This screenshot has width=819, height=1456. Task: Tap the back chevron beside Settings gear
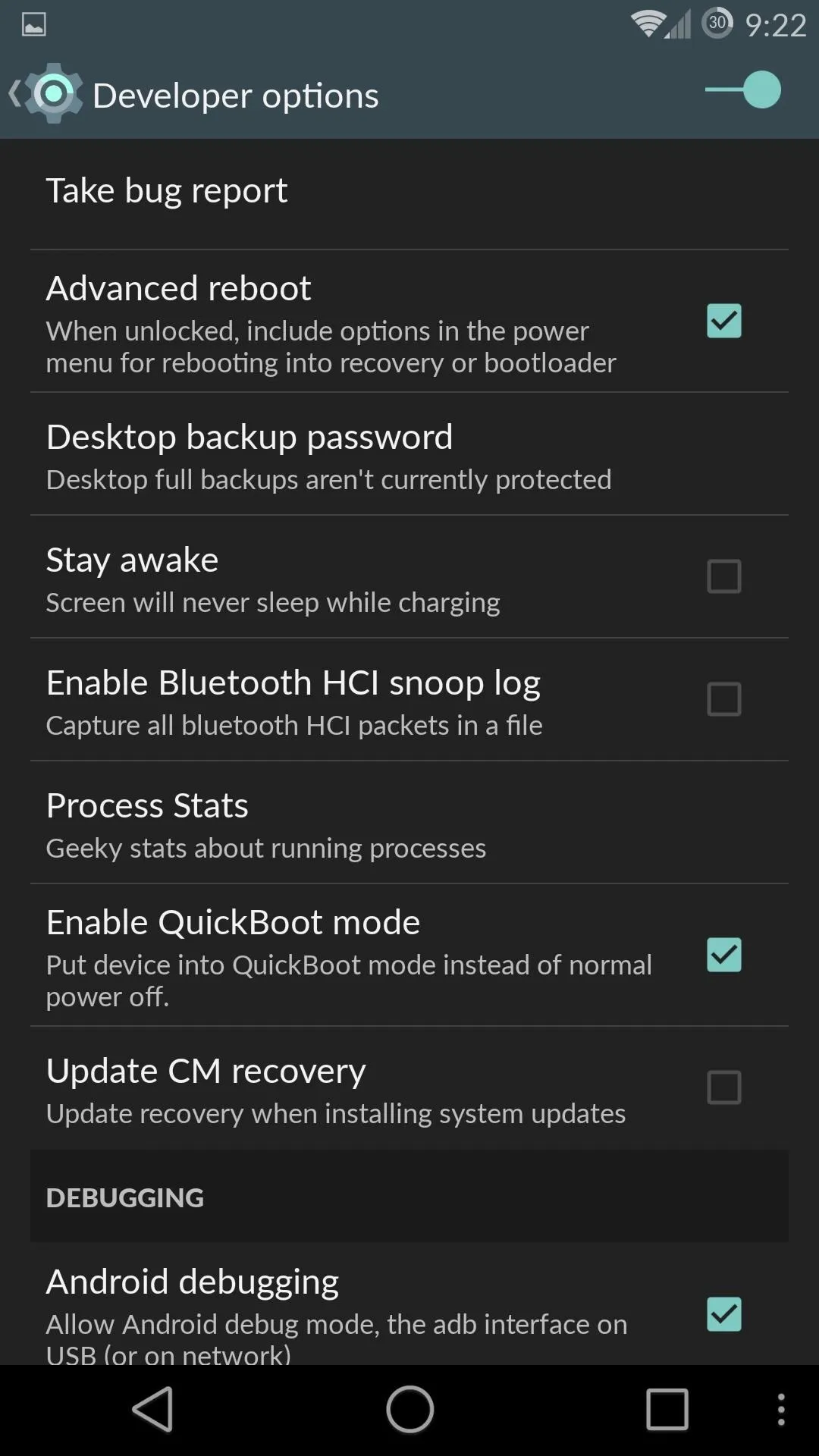pyautogui.click(x=14, y=94)
